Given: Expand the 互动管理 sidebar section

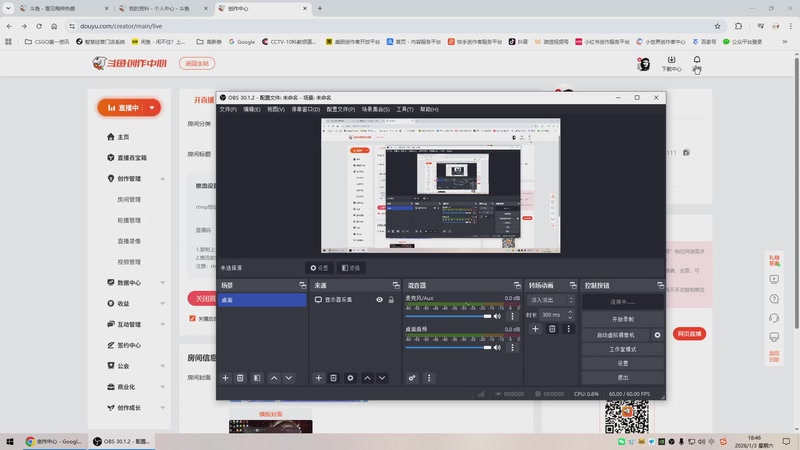Looking at the screenshot, I should tap(162, 324).
